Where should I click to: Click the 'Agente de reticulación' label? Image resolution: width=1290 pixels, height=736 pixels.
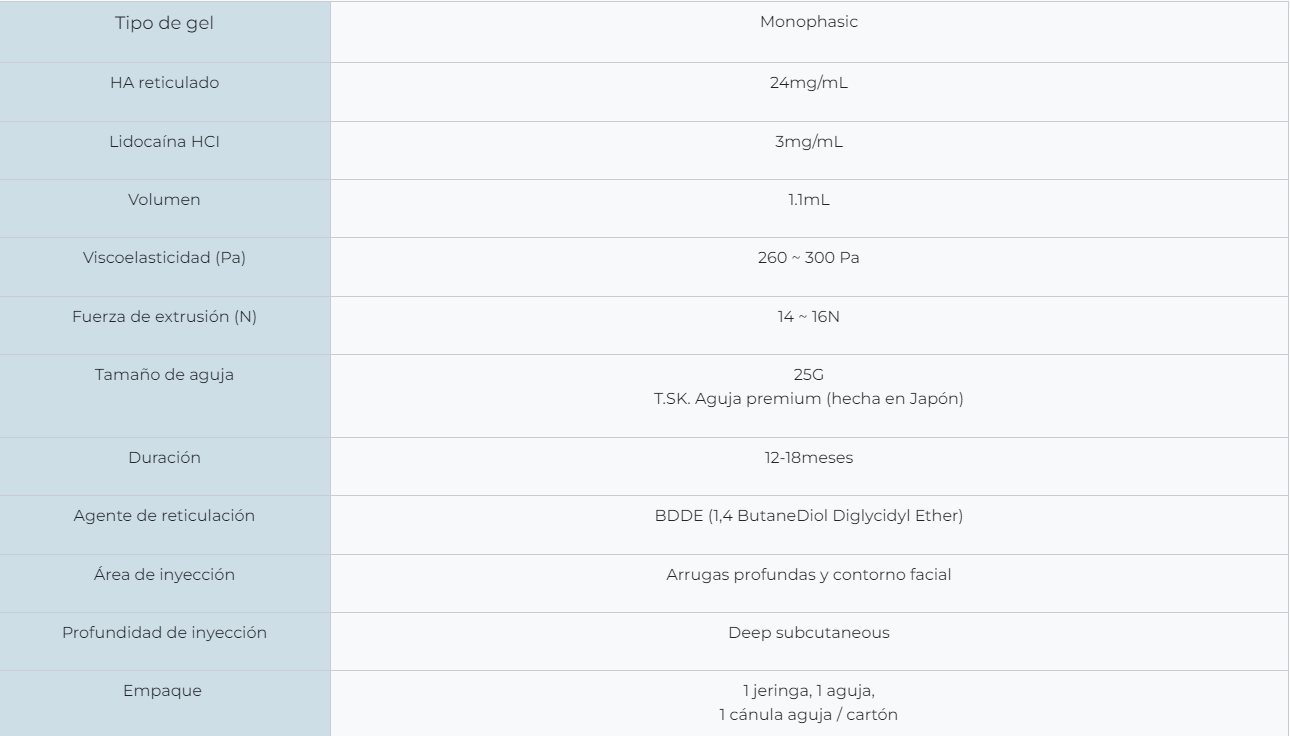coord(165,516)
